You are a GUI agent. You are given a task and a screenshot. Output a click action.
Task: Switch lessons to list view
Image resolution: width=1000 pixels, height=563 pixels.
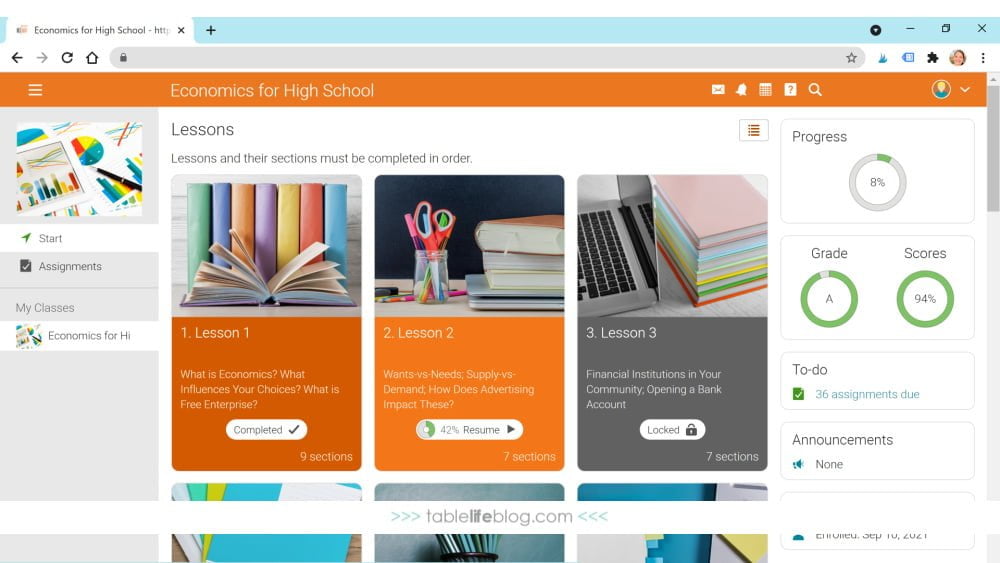coord(754,130)
